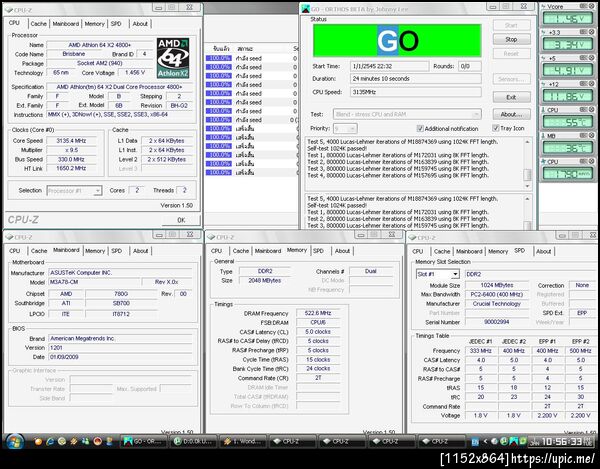This screenshot has width=600, height=469.
Task: Click the circular icon on CPU temperature header
Action: [x=592, y=109]
